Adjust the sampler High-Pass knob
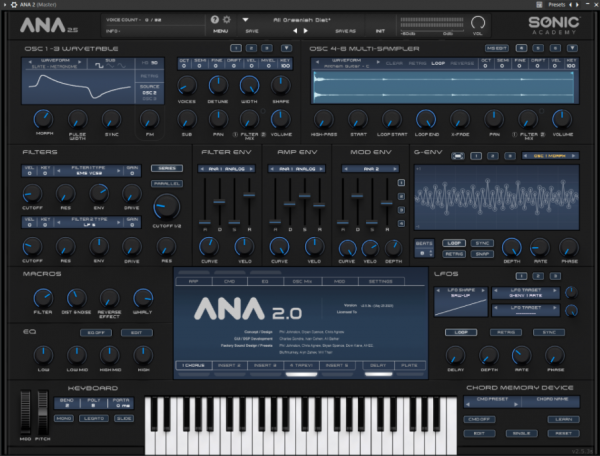Image resolution: width=600 pixels, height=456 pixels. pyautogui.click(x=324, y=119)
